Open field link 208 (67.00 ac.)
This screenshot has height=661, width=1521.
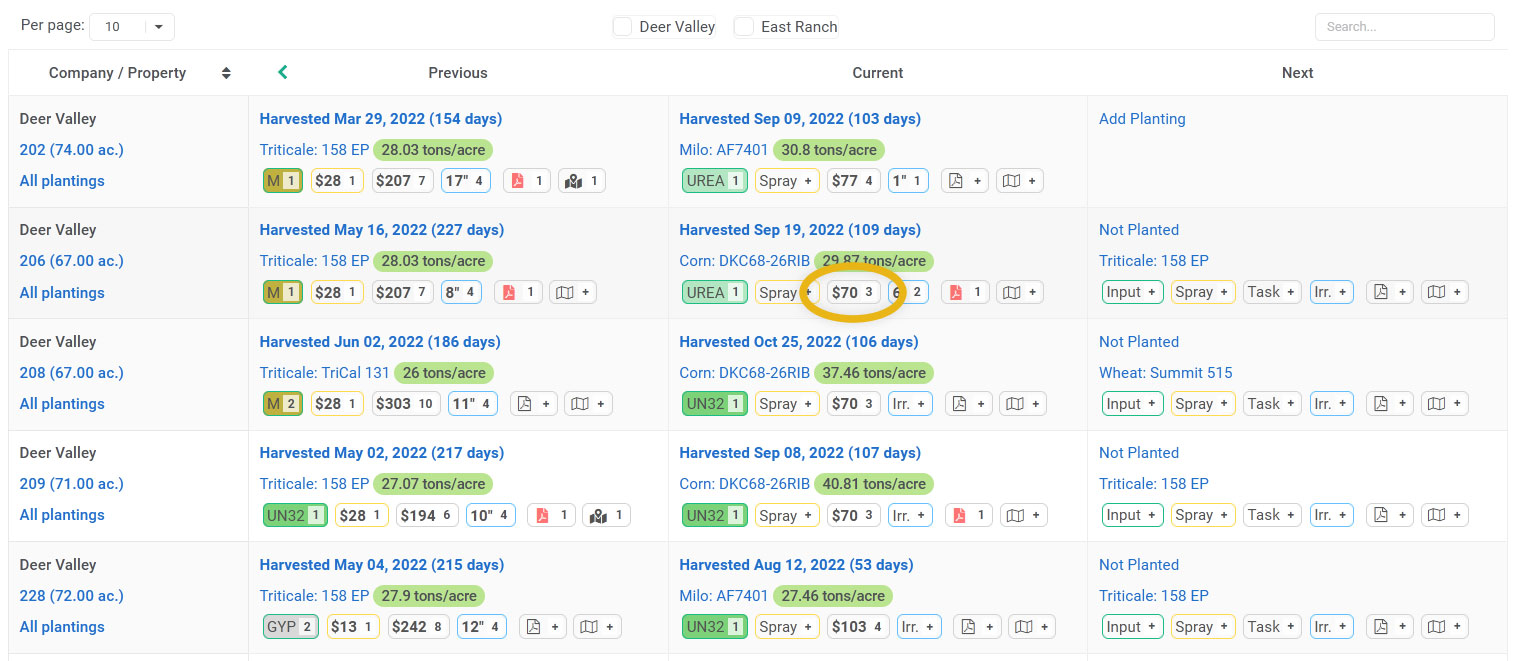pos(72,373)
